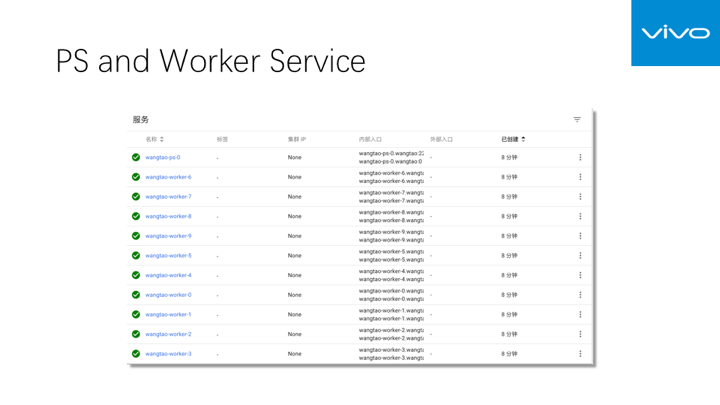
Task: Open the actions menu for wangtao-worker-0
Action: click(x=580, y=295)
